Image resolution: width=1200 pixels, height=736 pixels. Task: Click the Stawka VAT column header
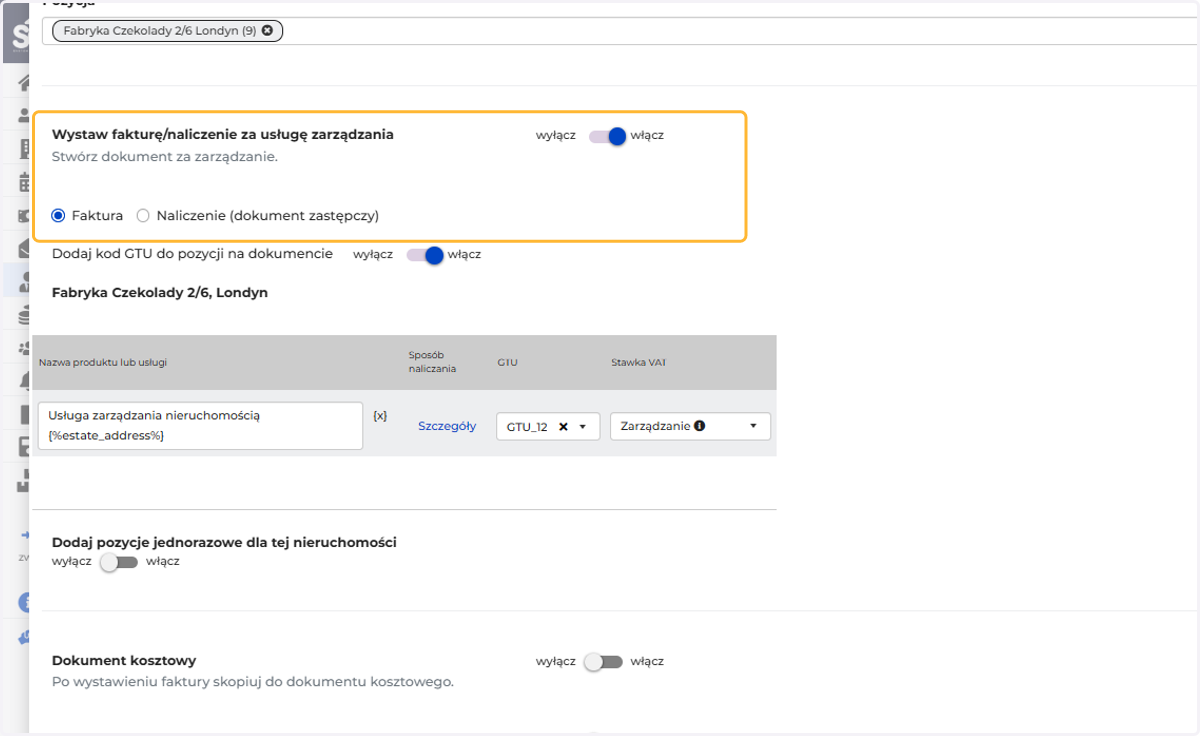pyautogui.click(x=639, y=362)
